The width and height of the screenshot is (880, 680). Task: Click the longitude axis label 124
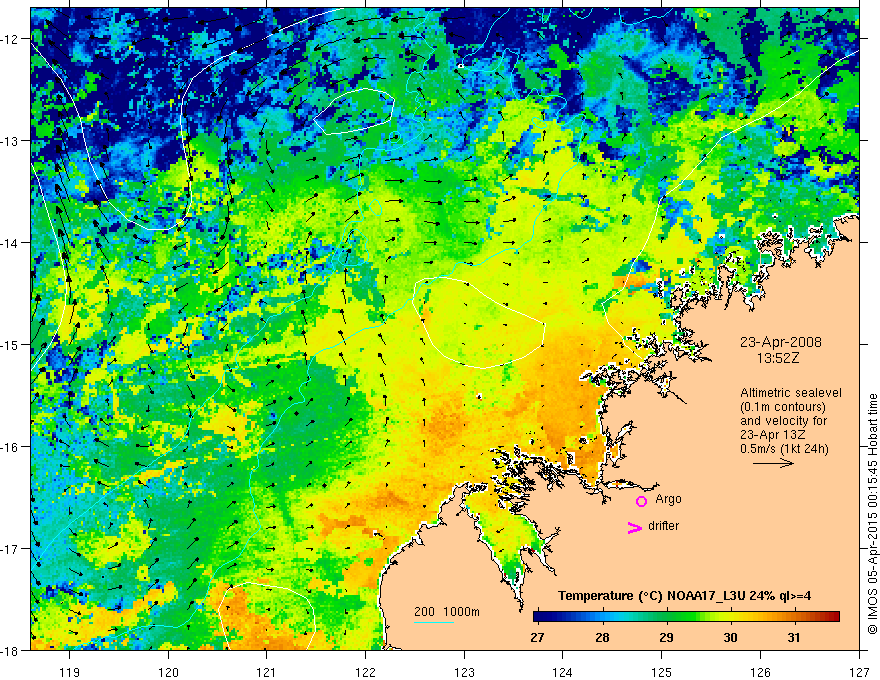click(562, 672)
